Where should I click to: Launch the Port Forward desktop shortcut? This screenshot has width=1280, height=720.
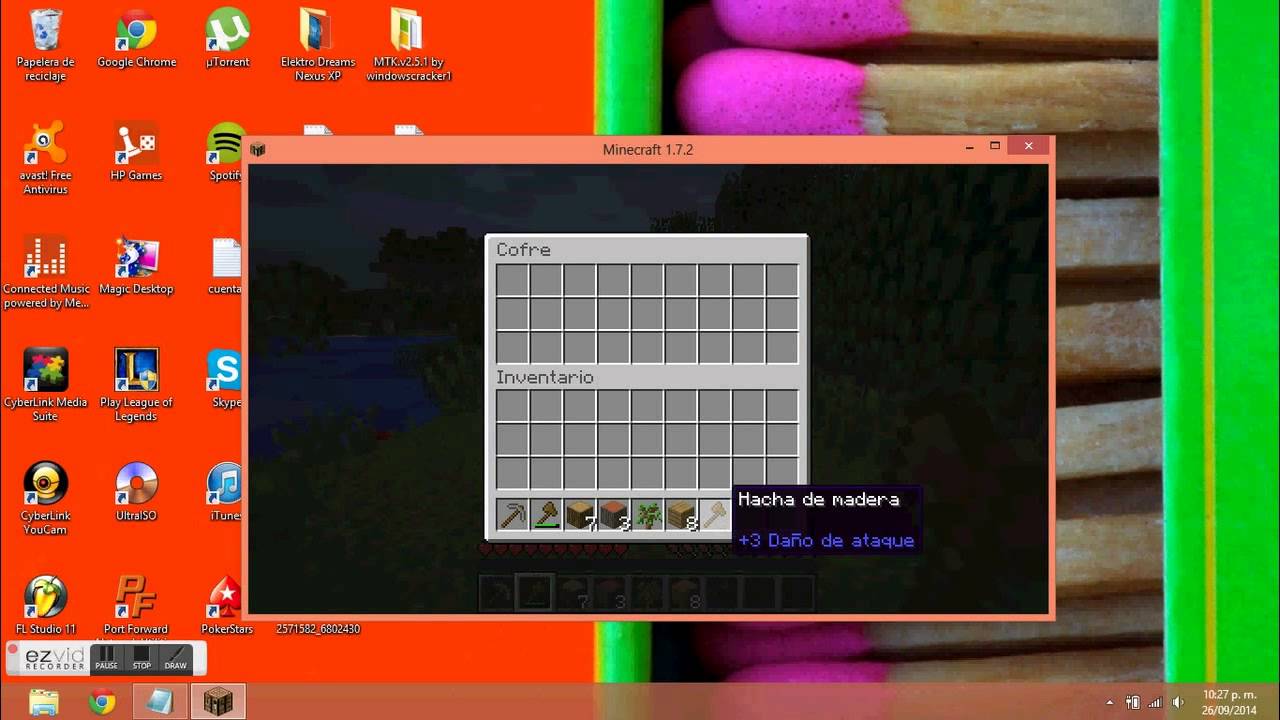(x=136, y=606)
